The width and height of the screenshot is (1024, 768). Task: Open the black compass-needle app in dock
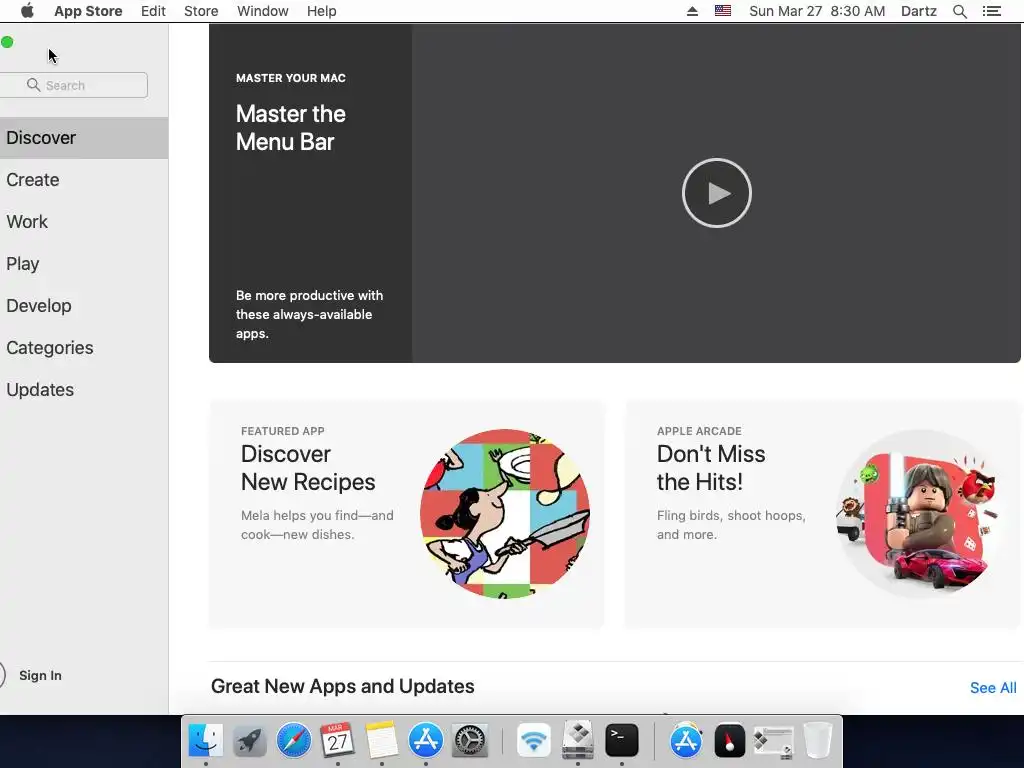[x=729, y=741]
